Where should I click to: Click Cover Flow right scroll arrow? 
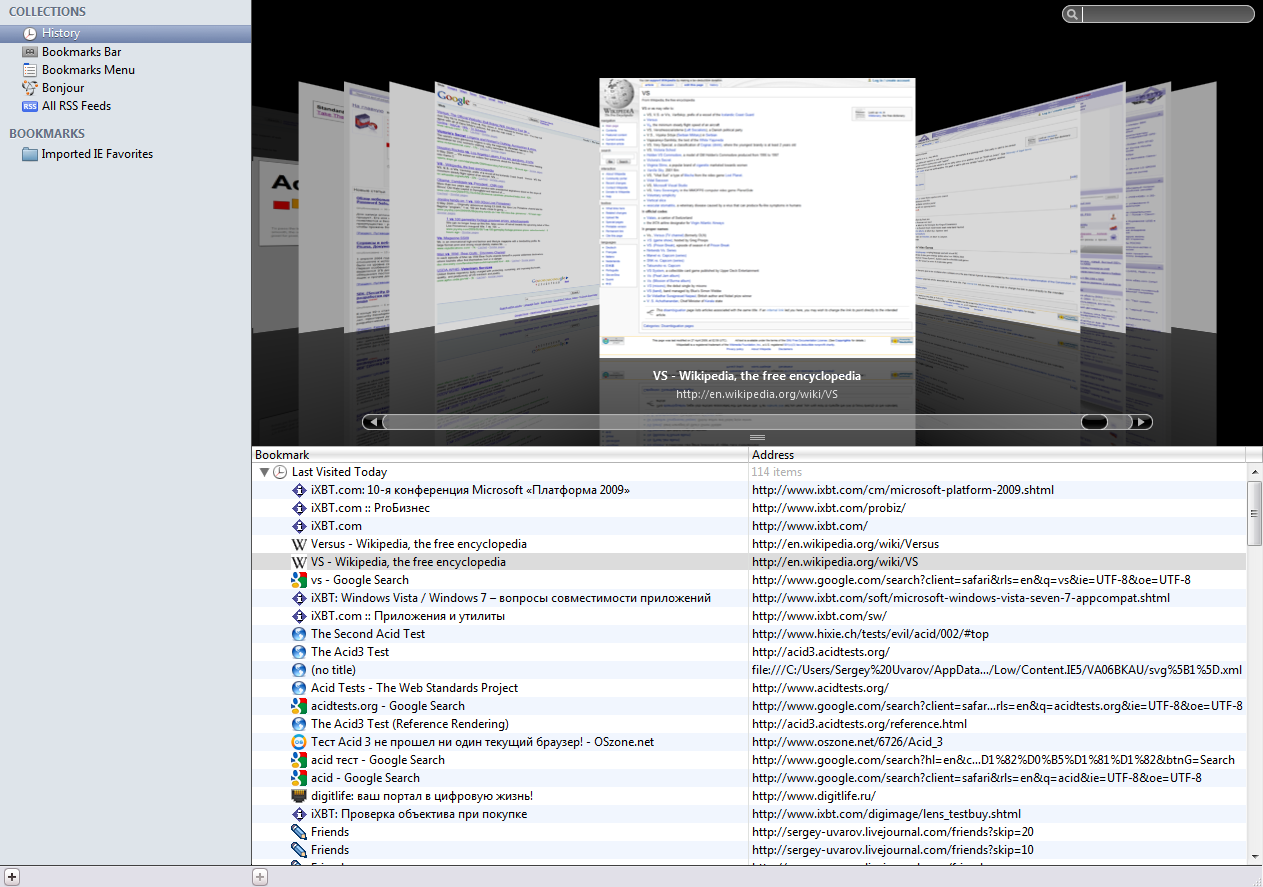point(1142,422)
